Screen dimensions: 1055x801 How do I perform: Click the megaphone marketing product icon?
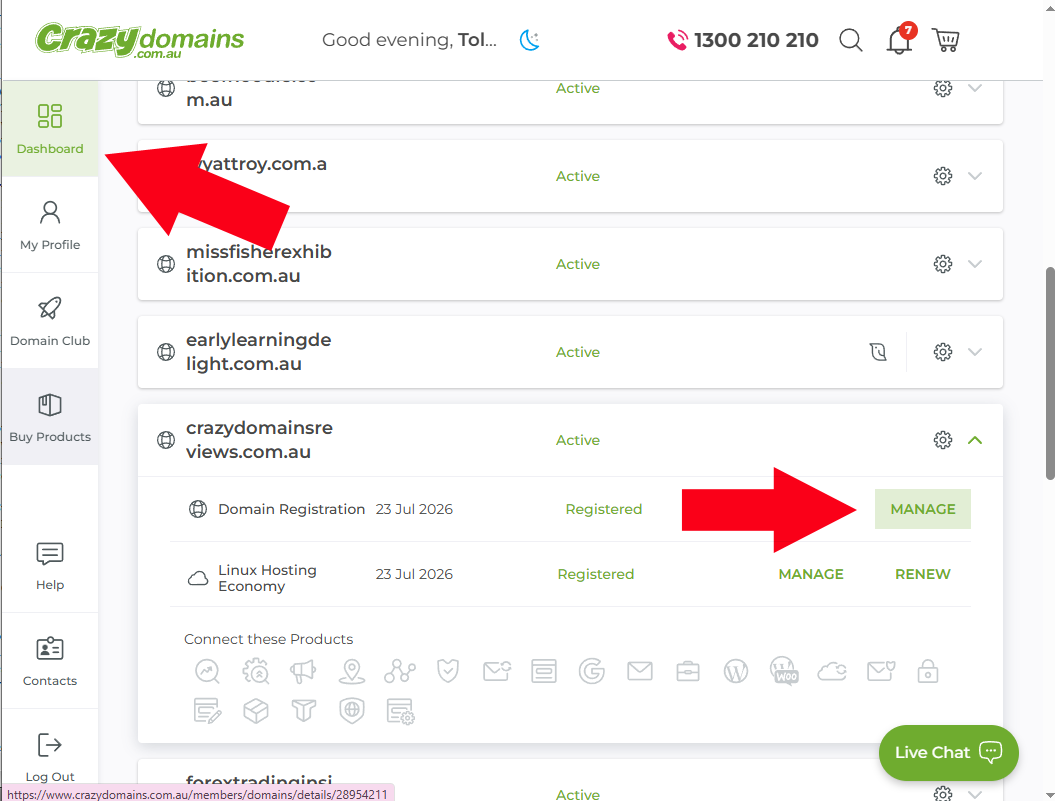click(304, 671)
